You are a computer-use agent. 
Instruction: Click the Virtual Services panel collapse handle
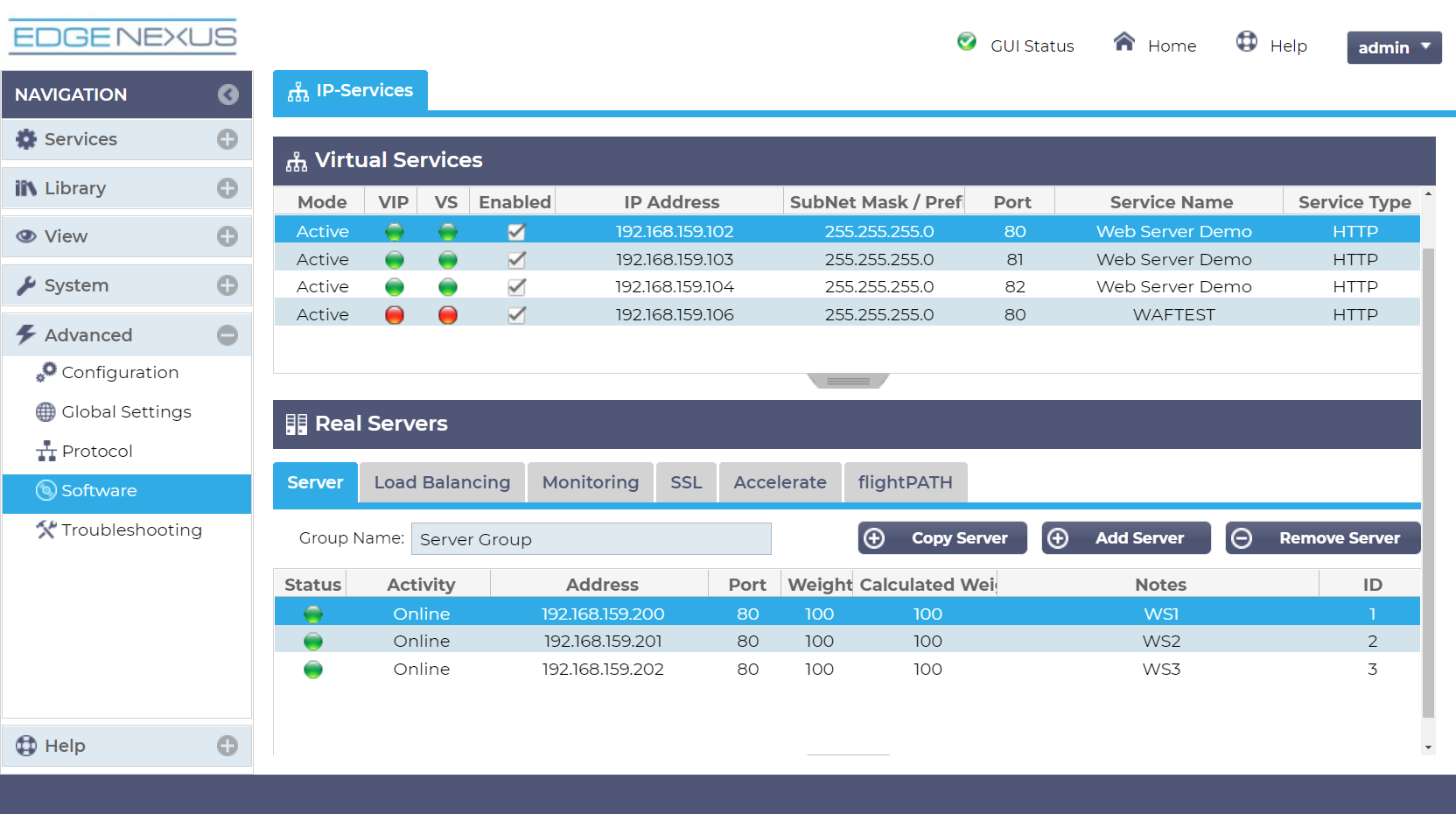coord(848,381)
